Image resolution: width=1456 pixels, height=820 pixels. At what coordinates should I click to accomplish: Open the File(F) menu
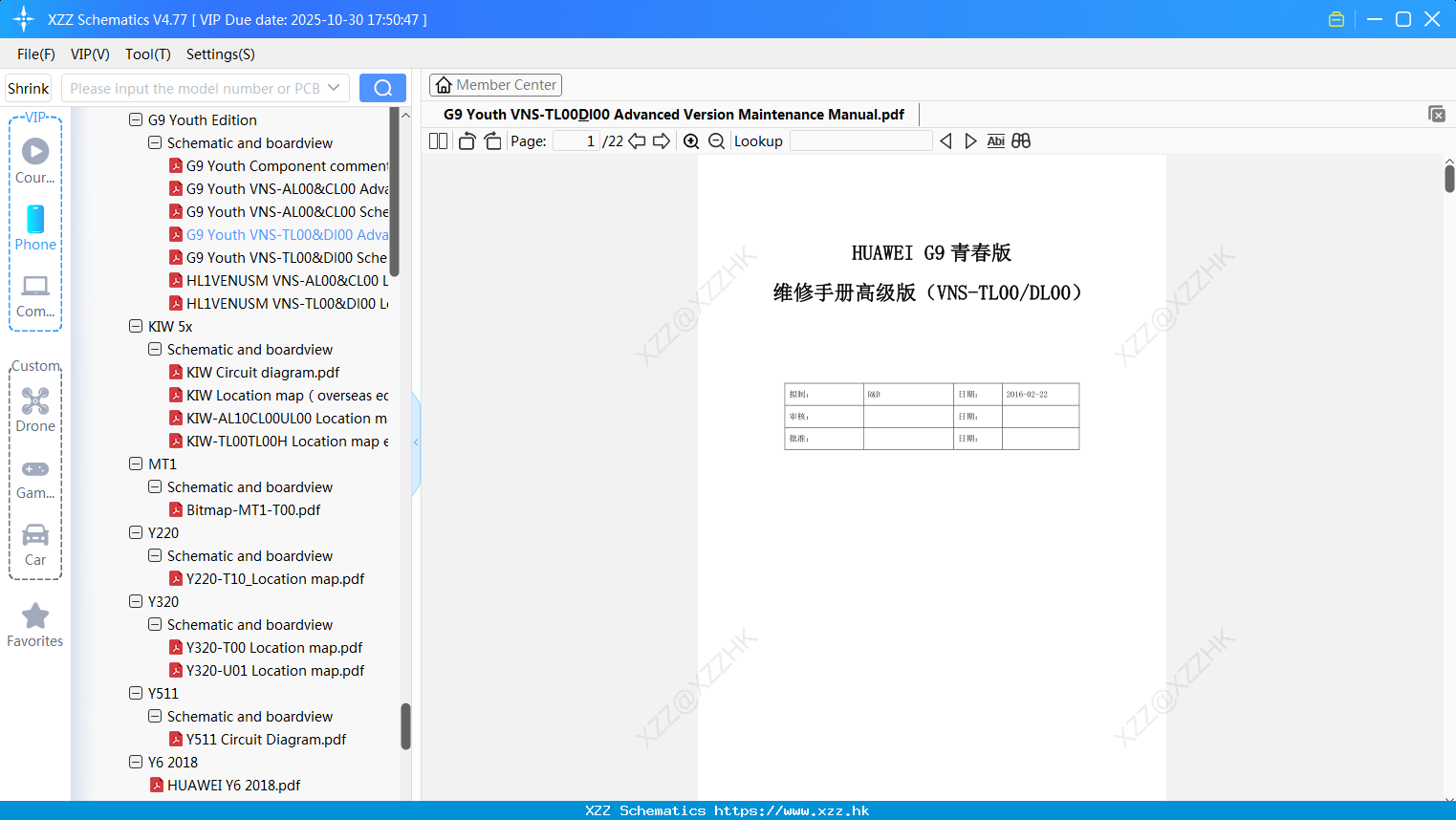[36, 54]
